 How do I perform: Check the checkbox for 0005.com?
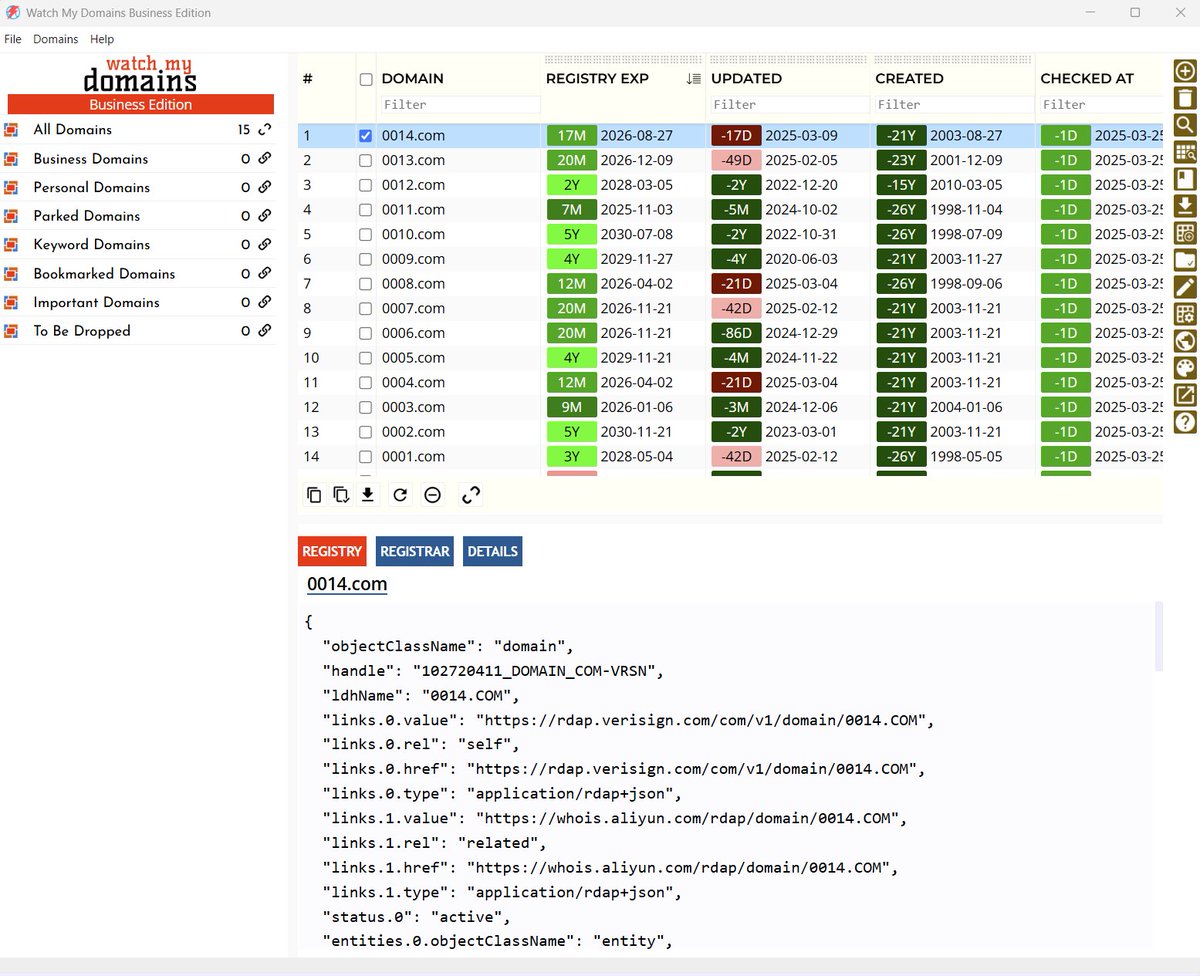[x=365, y=358]
